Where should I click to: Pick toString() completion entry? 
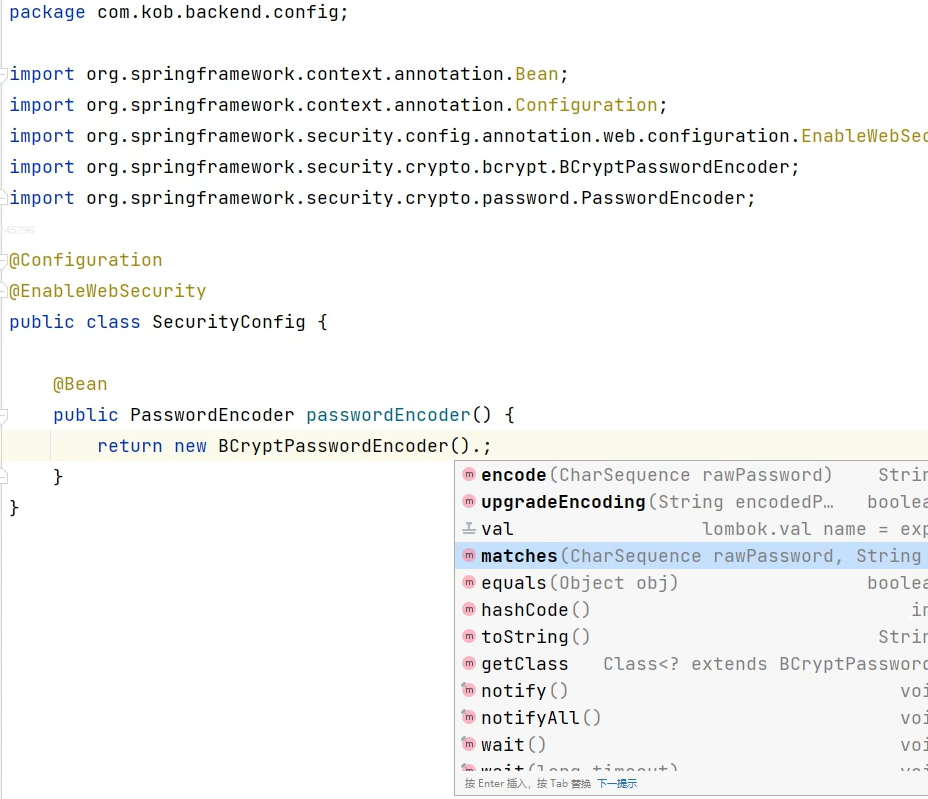691,637
